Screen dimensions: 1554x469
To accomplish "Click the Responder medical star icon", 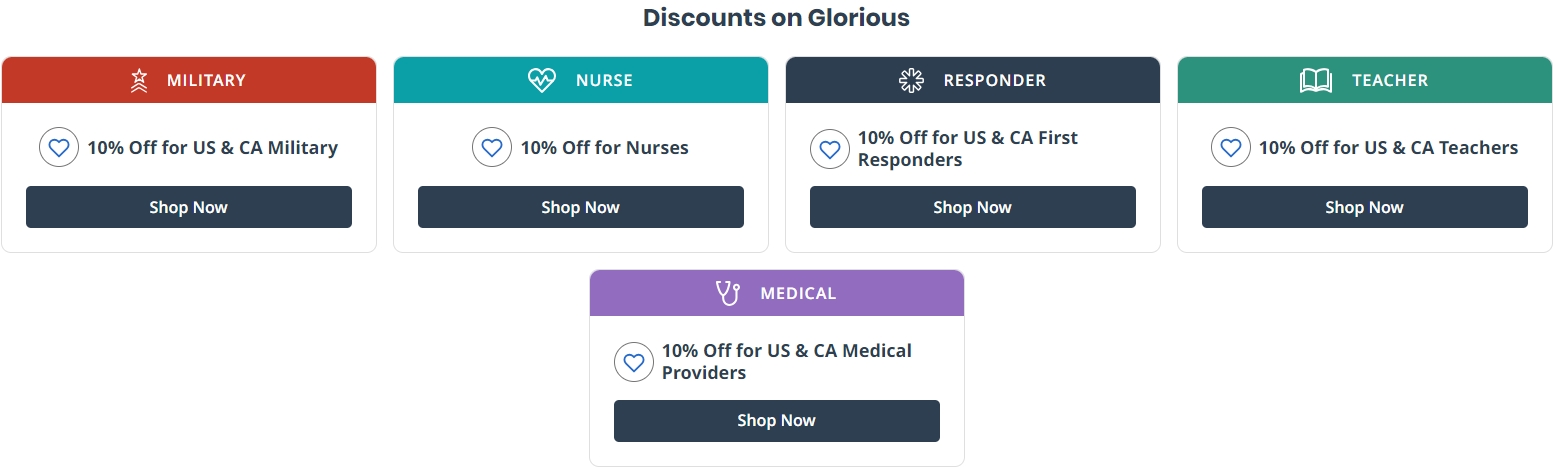I will click(x=911, y=80).
